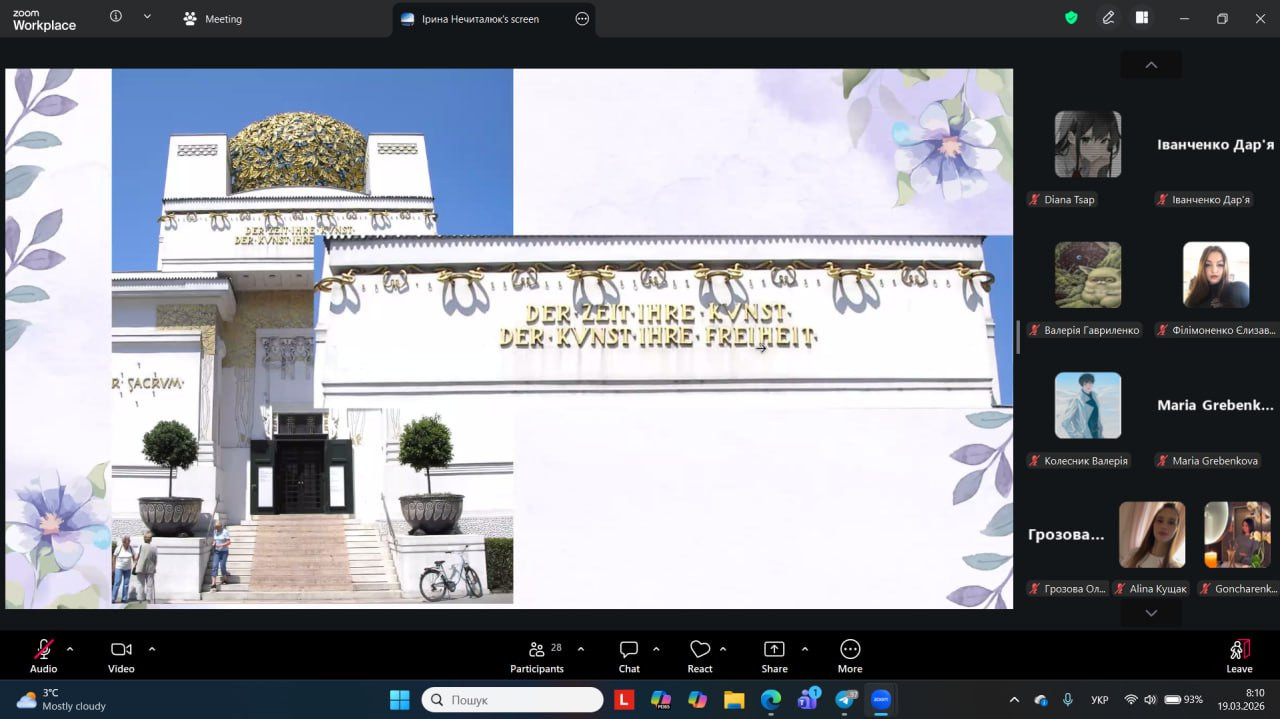Click the Zoom taskbar icon
Screen dimensions: 1280x719
coord(881,699)
